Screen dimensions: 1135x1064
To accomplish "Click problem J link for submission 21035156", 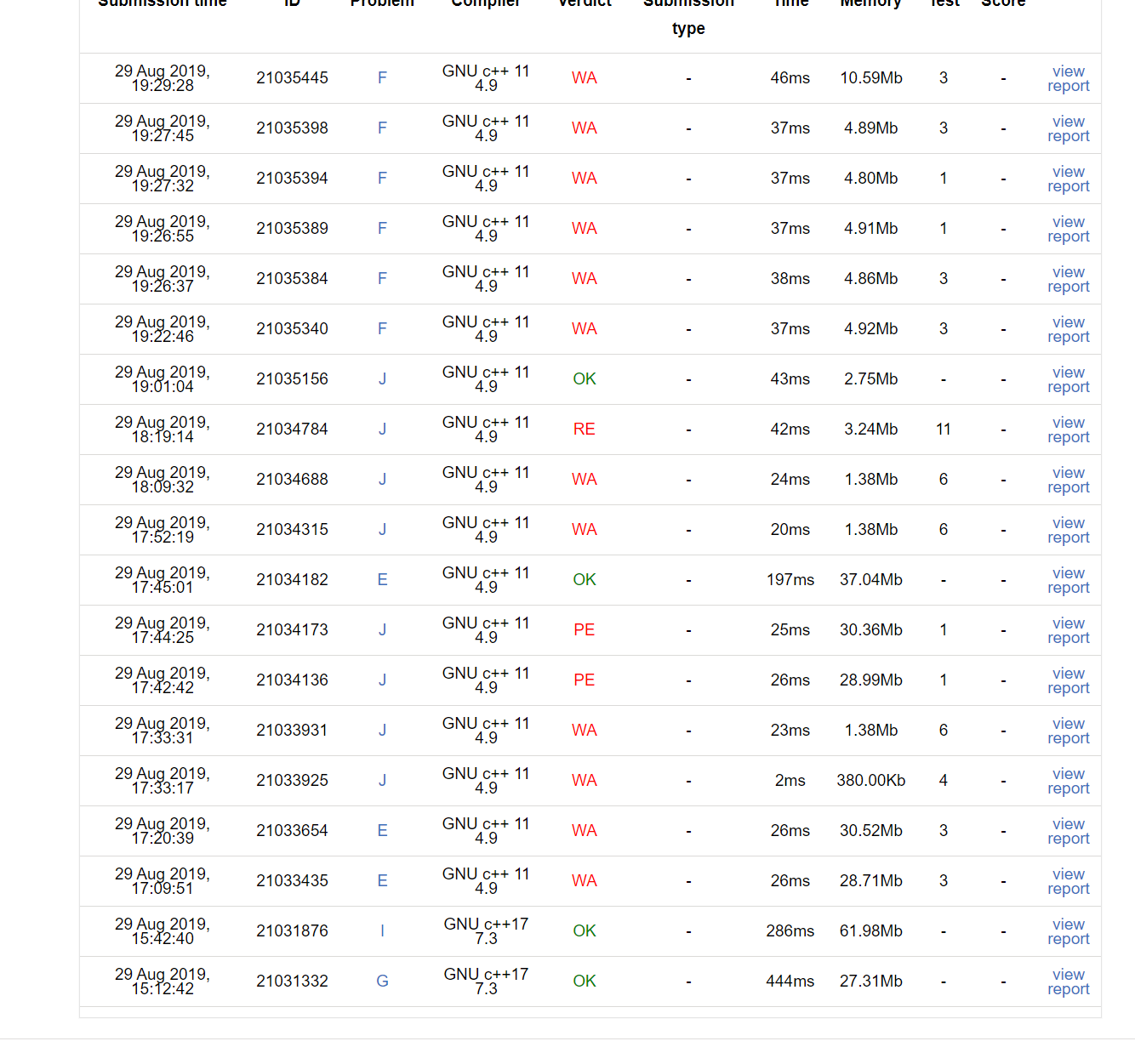I will pos(382,379).
